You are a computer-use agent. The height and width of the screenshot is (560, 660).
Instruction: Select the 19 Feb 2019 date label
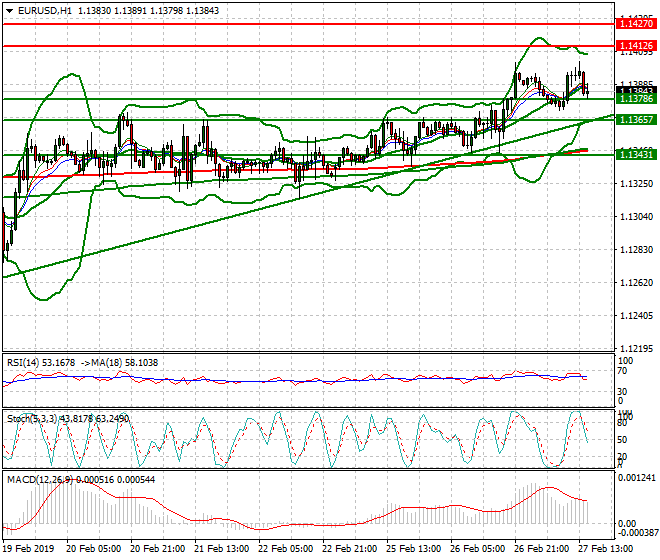click(28, 549)
